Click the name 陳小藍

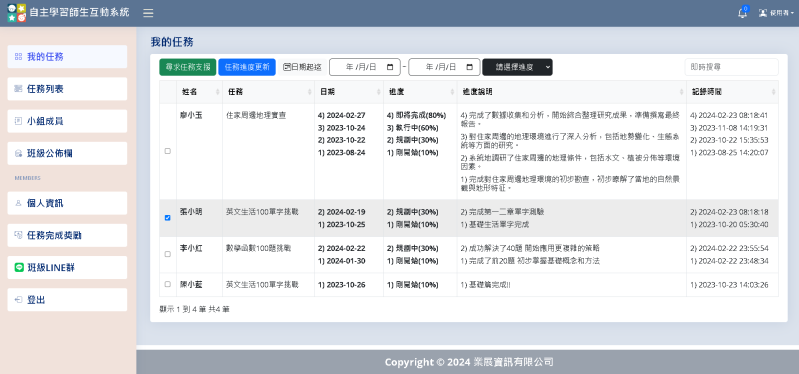191,285
